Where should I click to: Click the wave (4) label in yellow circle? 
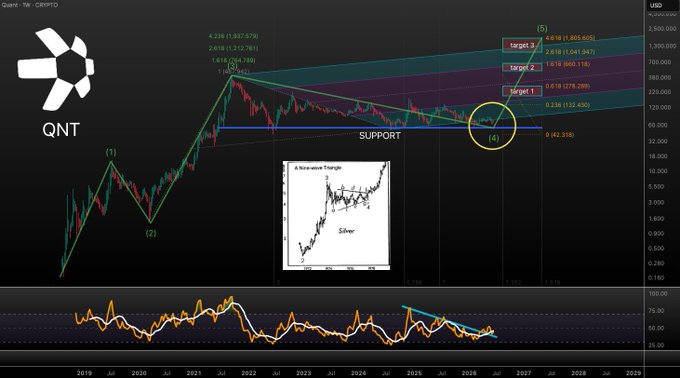pos(494,138)
